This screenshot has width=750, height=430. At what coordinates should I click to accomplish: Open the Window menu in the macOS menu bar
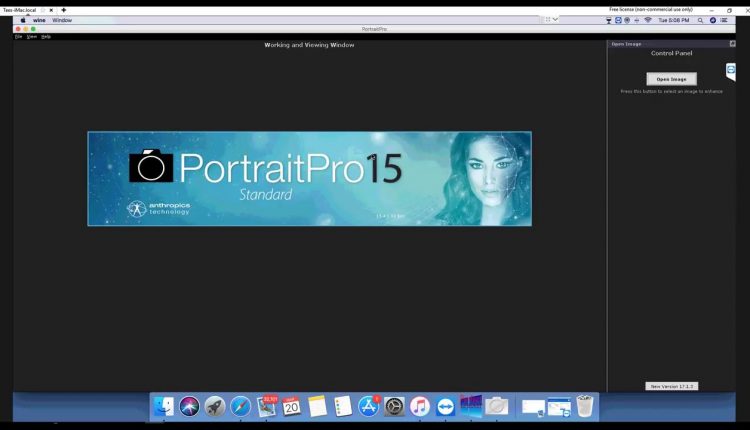62,20
